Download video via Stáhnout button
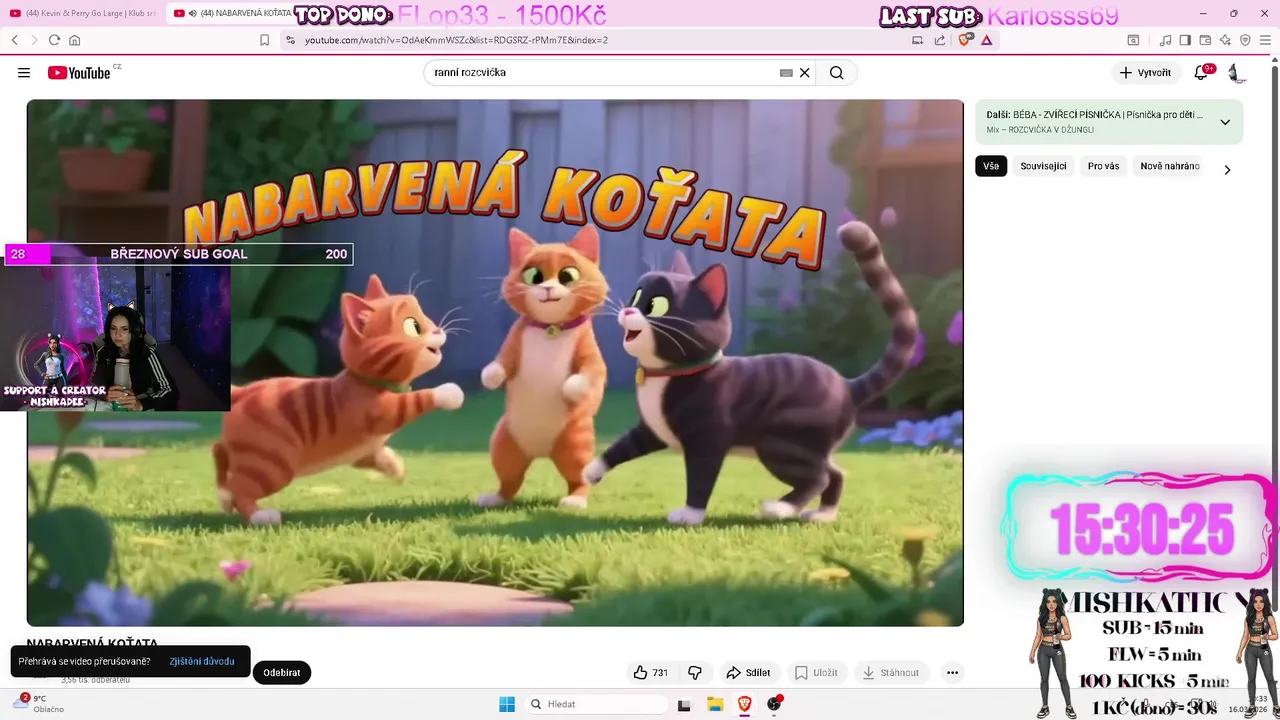Screen dimensions: 1280x720 coord(891,673)
